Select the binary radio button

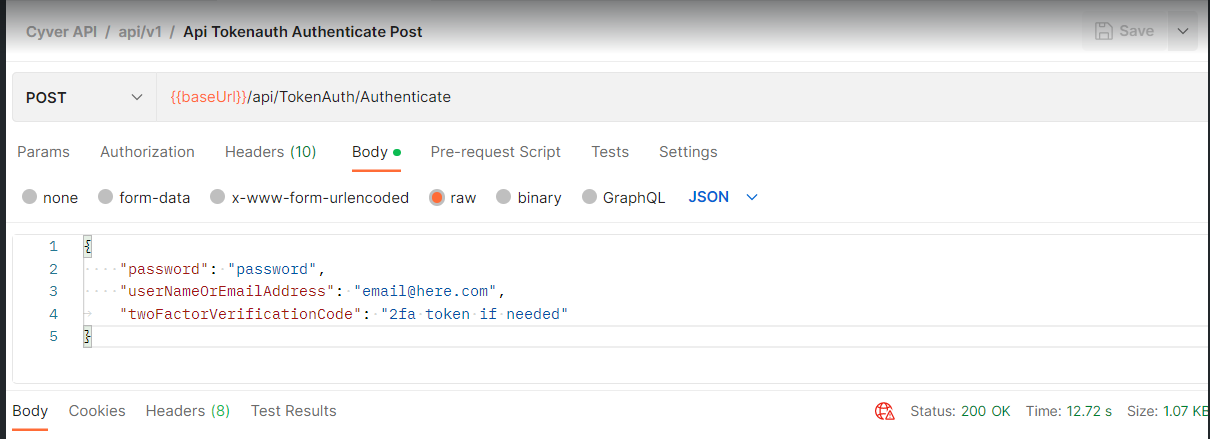(x=504, y=197)
